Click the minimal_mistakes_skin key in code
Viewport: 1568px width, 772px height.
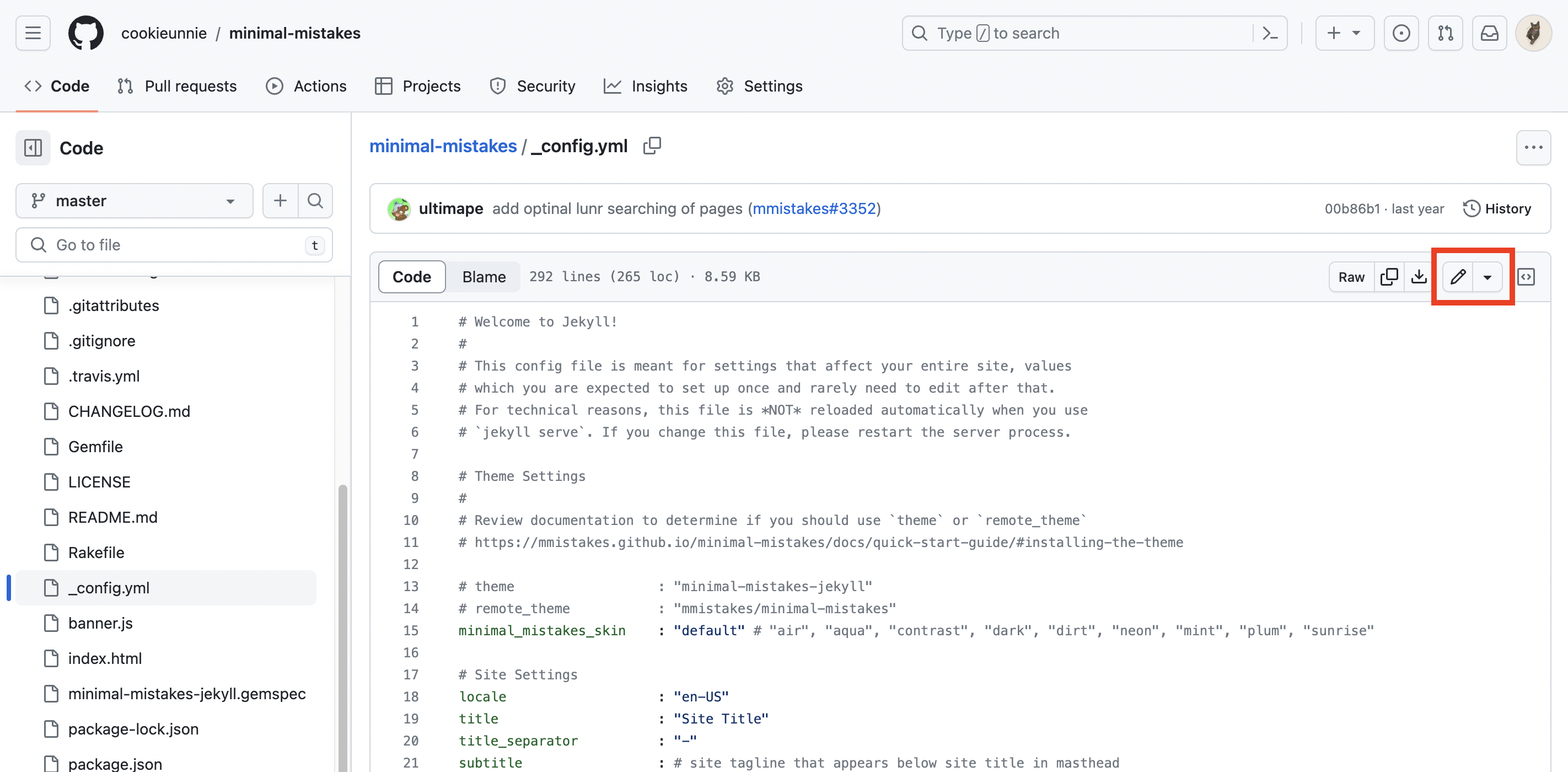click(x=542, y=631)
